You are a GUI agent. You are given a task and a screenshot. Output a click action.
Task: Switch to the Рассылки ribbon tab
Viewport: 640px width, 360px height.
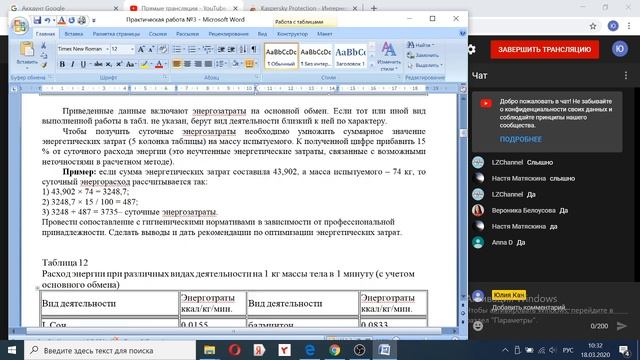pos(187,34)
